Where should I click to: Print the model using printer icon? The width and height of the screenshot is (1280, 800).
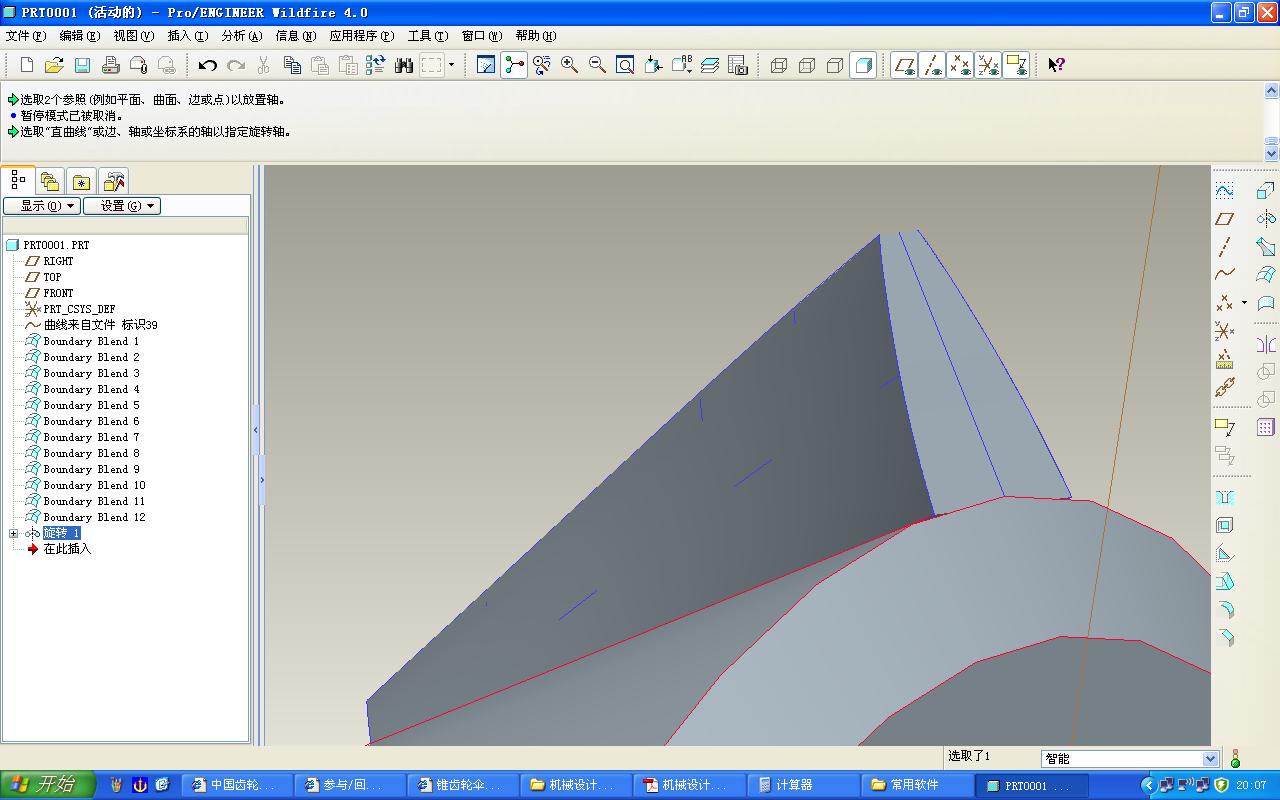(x=111, y=65)
